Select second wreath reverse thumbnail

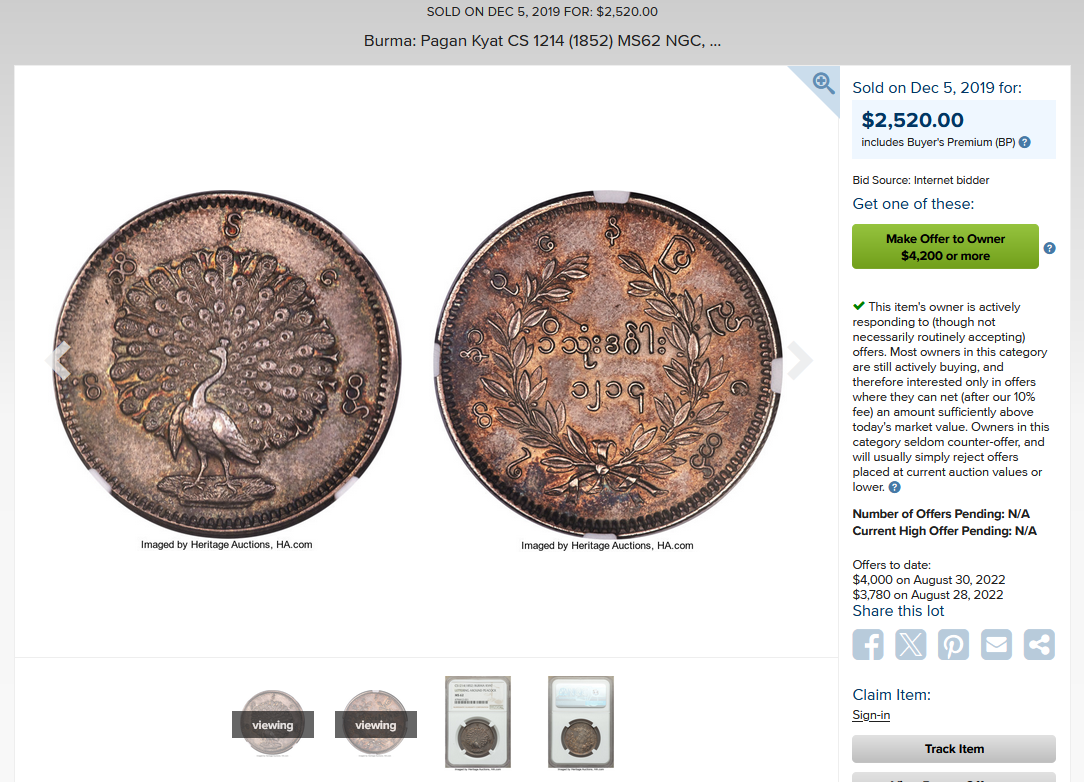coord(375,723)
